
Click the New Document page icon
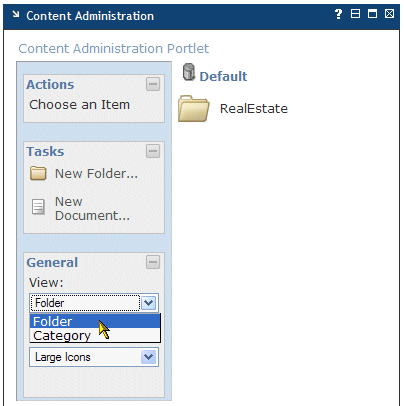click(38, 207)
